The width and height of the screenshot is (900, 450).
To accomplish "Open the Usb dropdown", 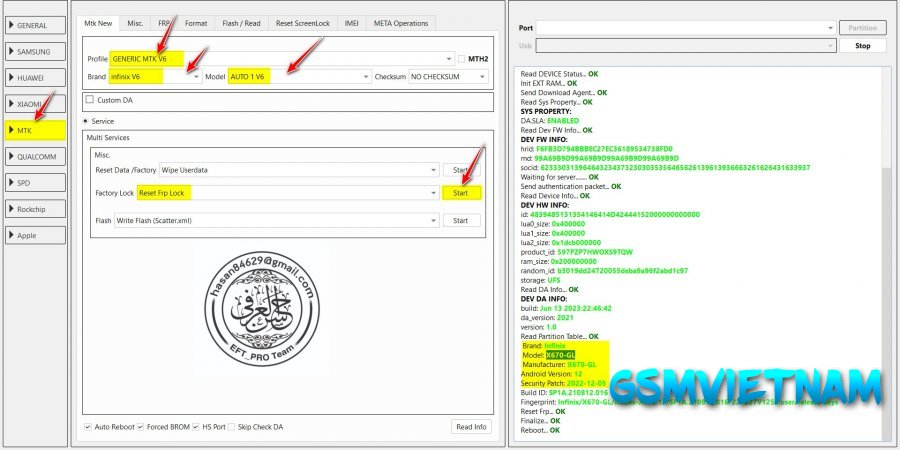I will click(686, 46).
